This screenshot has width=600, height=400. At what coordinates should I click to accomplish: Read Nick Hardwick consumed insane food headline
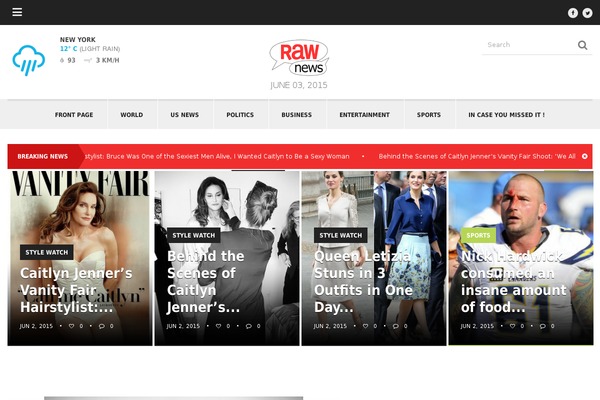[513, 281]
